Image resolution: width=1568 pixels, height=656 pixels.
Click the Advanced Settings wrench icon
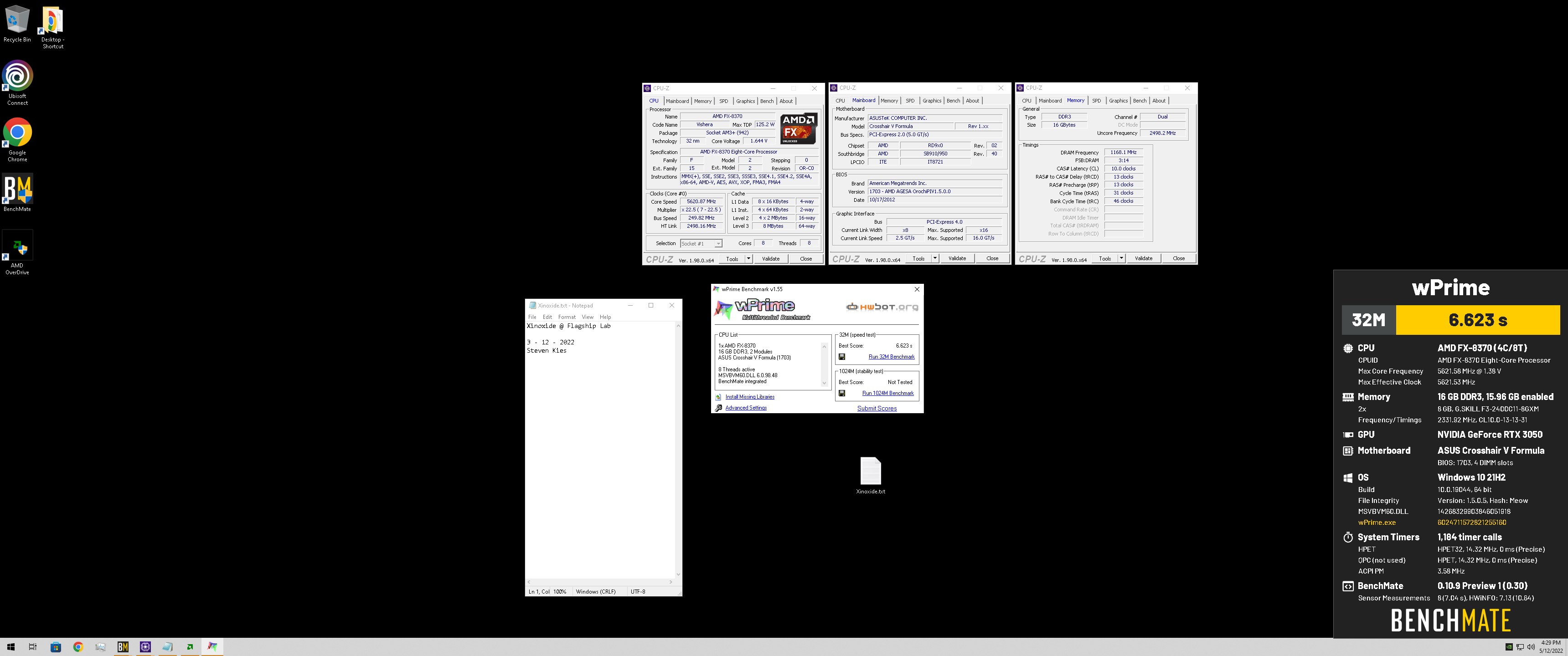718,408
